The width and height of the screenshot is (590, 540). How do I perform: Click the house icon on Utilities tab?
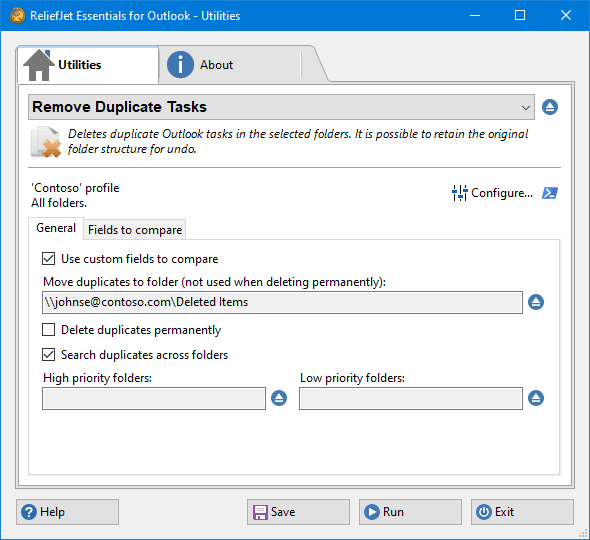39,65
